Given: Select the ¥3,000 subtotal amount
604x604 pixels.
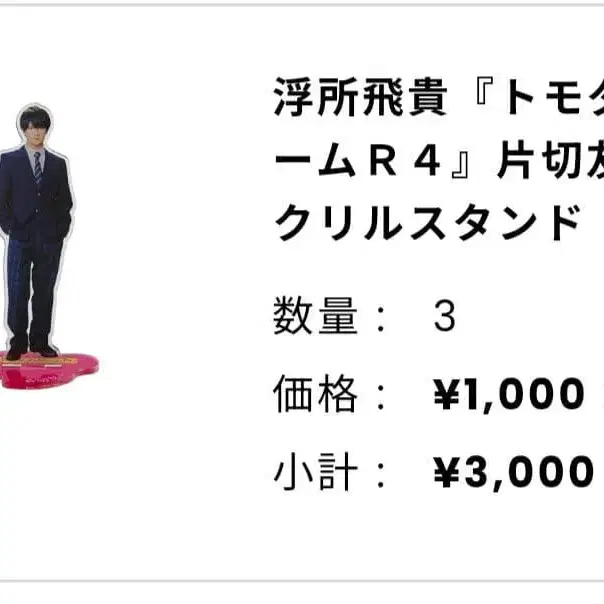Looking at the screenshot, I should (513, 472).
